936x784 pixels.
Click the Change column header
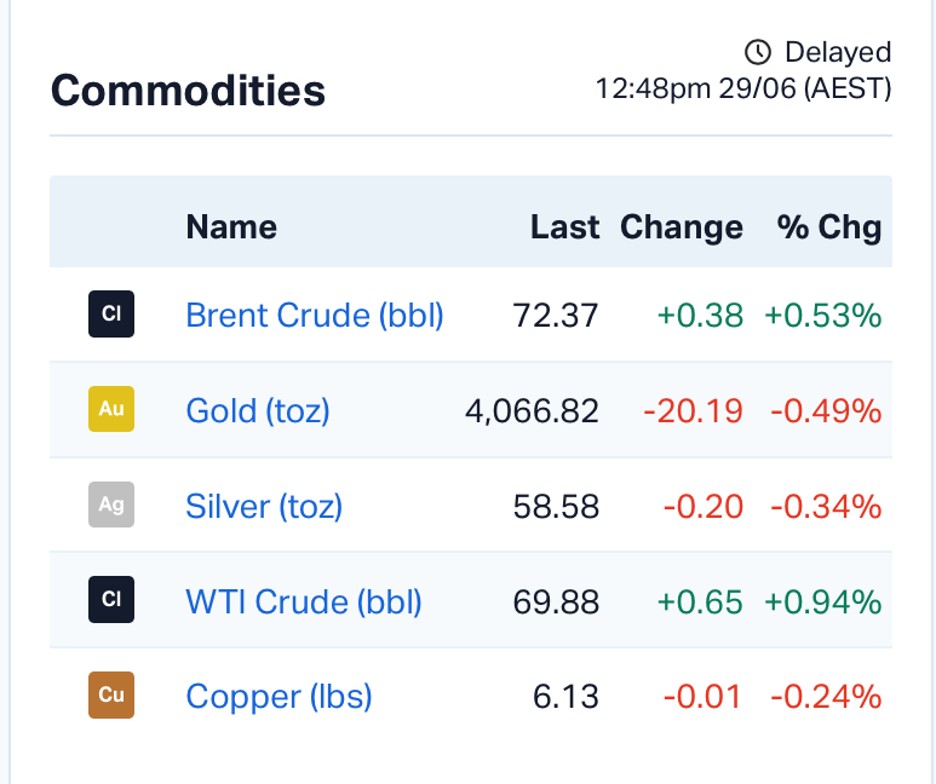tap(682, 227)
